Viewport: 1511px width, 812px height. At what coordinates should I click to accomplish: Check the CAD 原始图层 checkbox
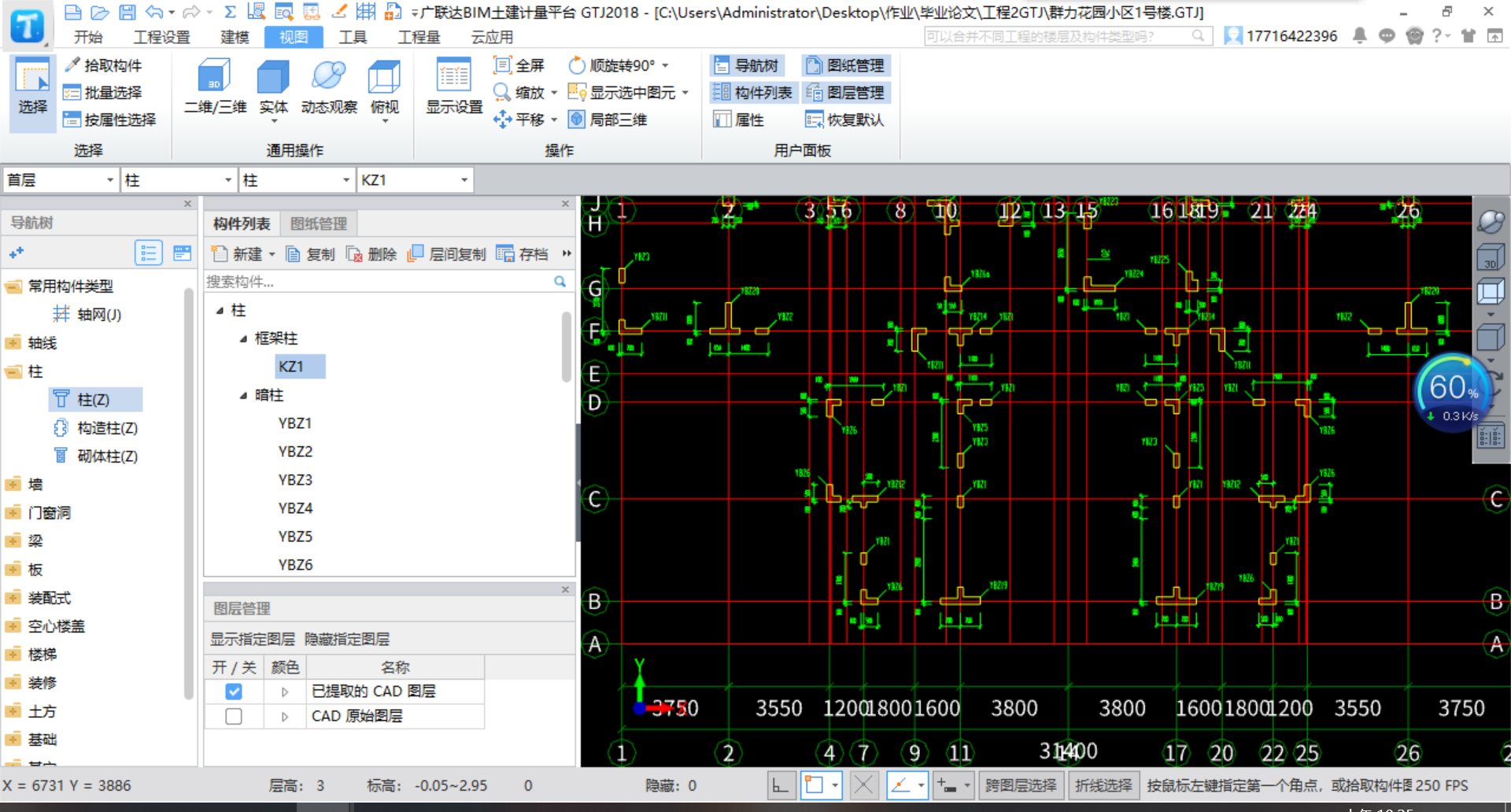234,717
